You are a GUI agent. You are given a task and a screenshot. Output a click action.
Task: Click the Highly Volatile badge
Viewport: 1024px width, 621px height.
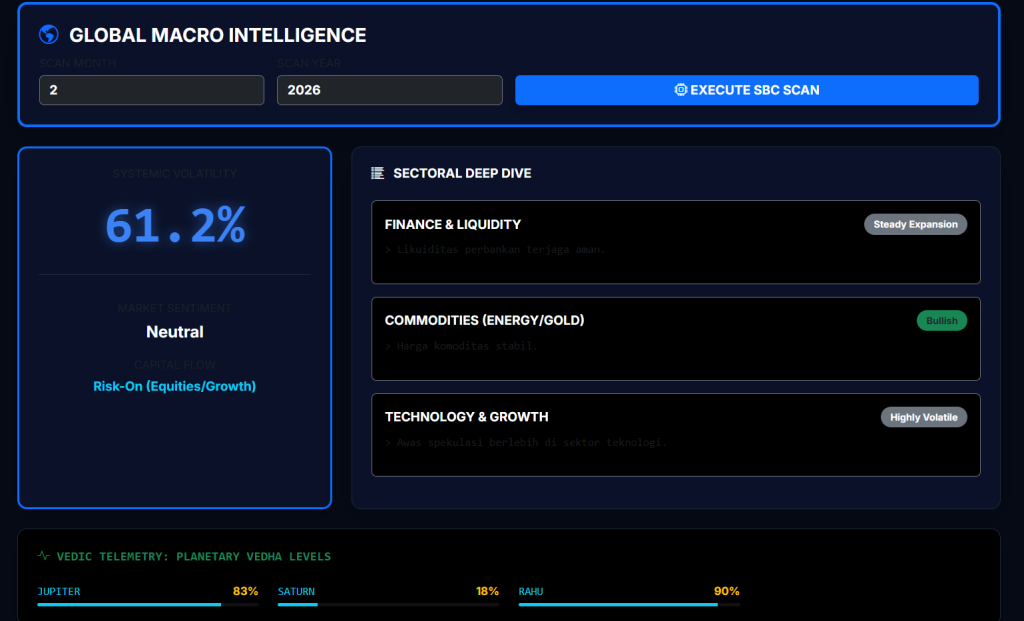[923, 417]
